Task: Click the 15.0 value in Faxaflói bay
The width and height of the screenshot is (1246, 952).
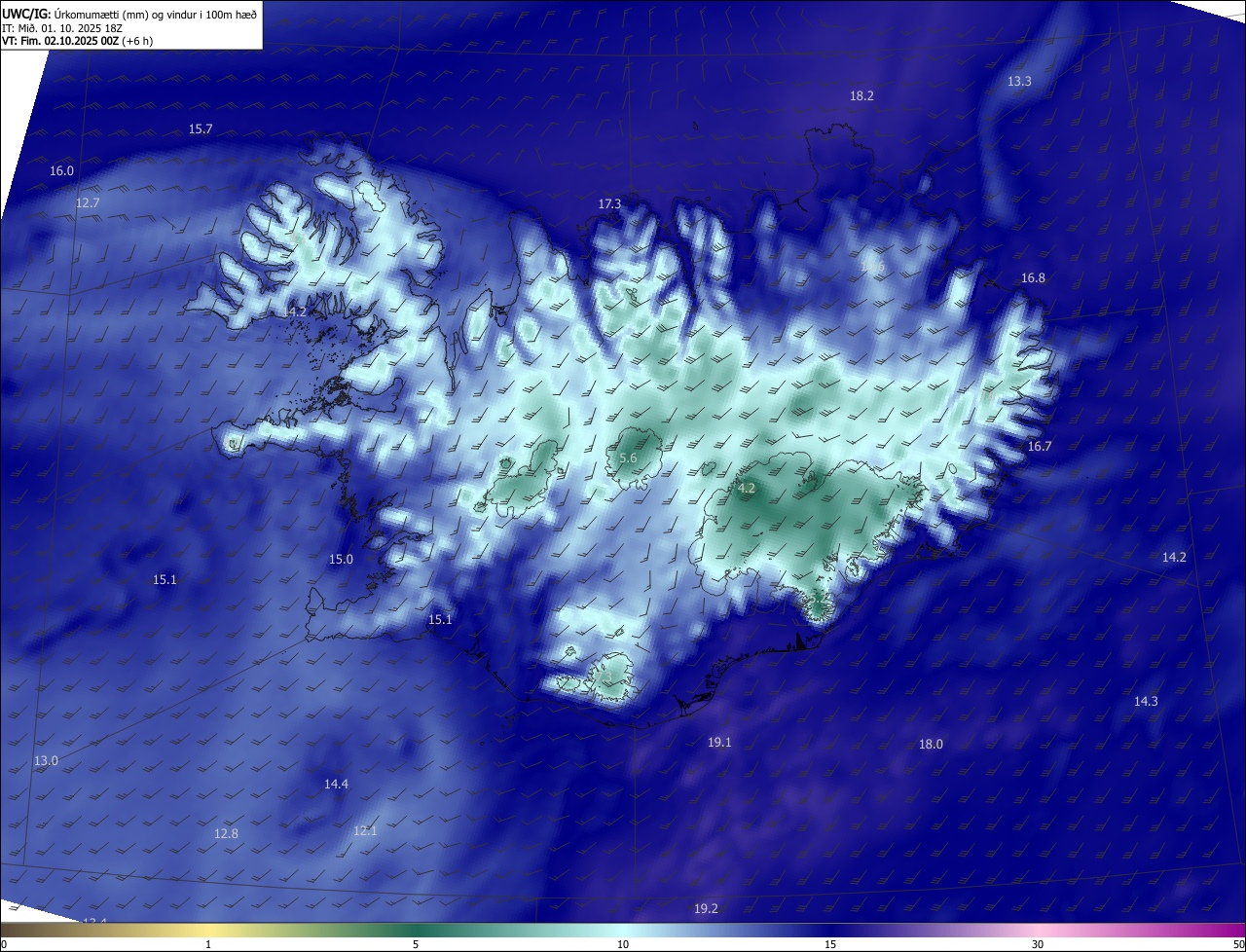Action: [341, 560]
